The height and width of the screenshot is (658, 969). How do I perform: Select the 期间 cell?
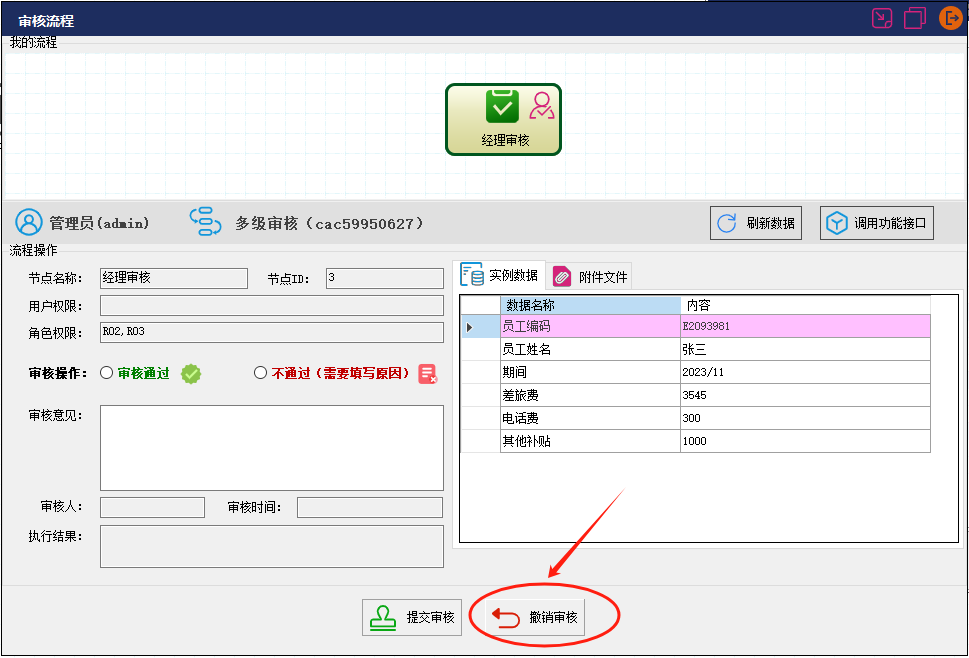point(590,372)
